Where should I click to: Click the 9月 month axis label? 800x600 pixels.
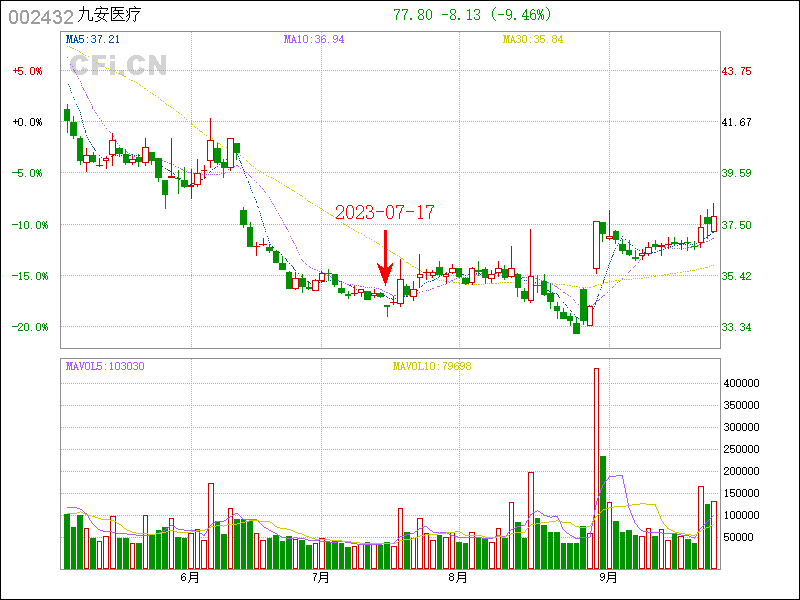pos(607,578)
